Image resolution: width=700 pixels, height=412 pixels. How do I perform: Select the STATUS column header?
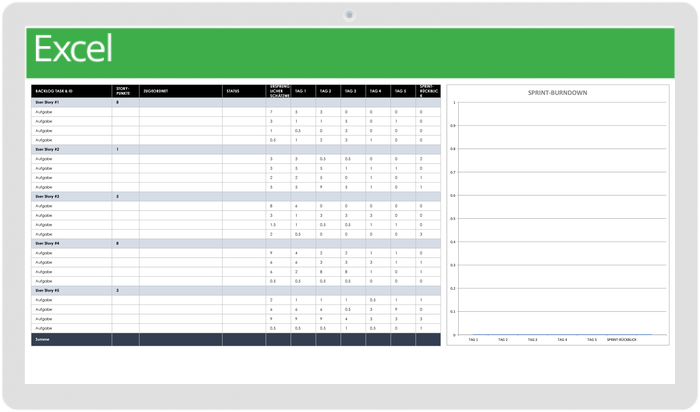pos(244,91)
